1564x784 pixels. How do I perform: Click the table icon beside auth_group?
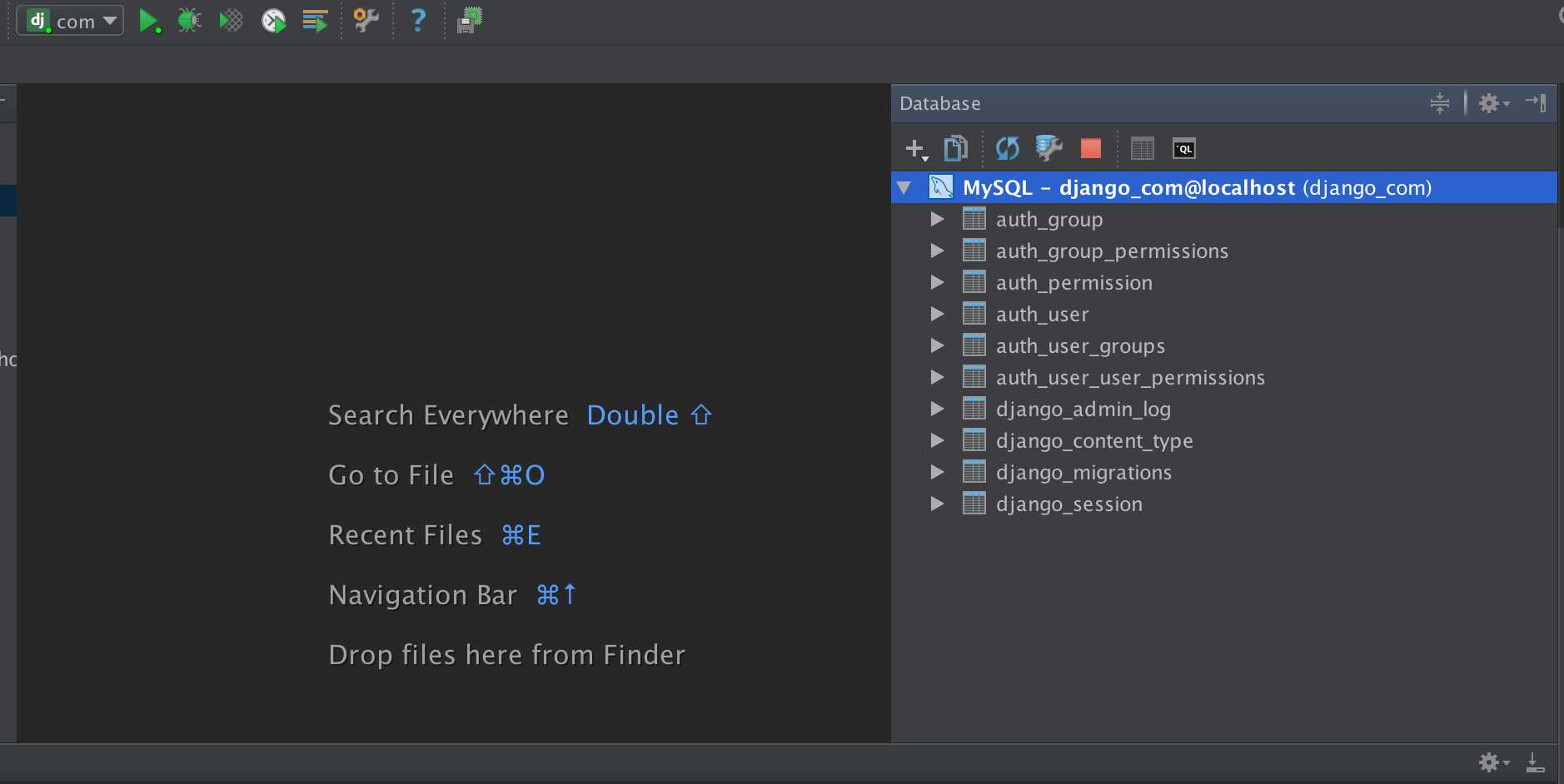[x=974, y=219]
